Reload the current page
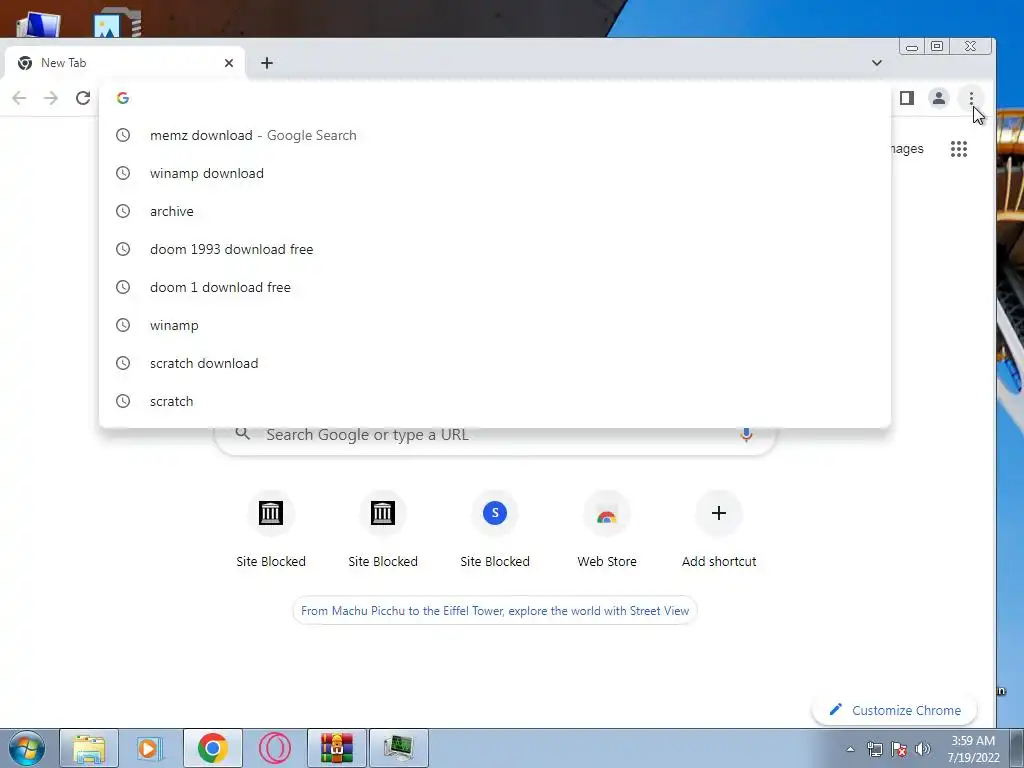Viewport: 1024px width, 768px height. point(83,98)
